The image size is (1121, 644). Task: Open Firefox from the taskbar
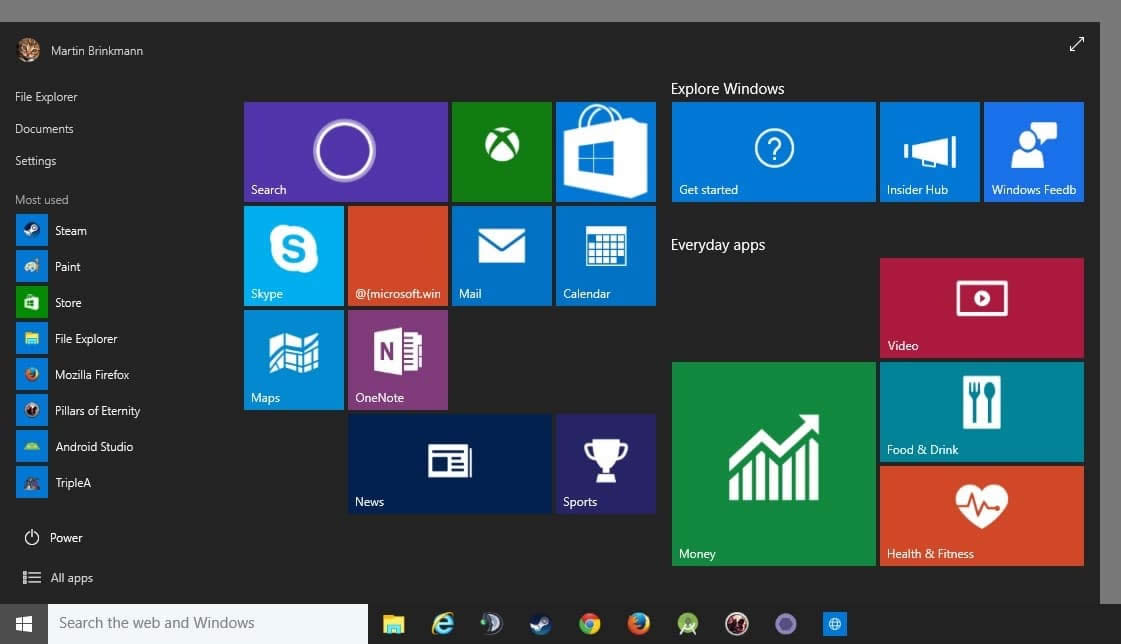pos(638,623)
